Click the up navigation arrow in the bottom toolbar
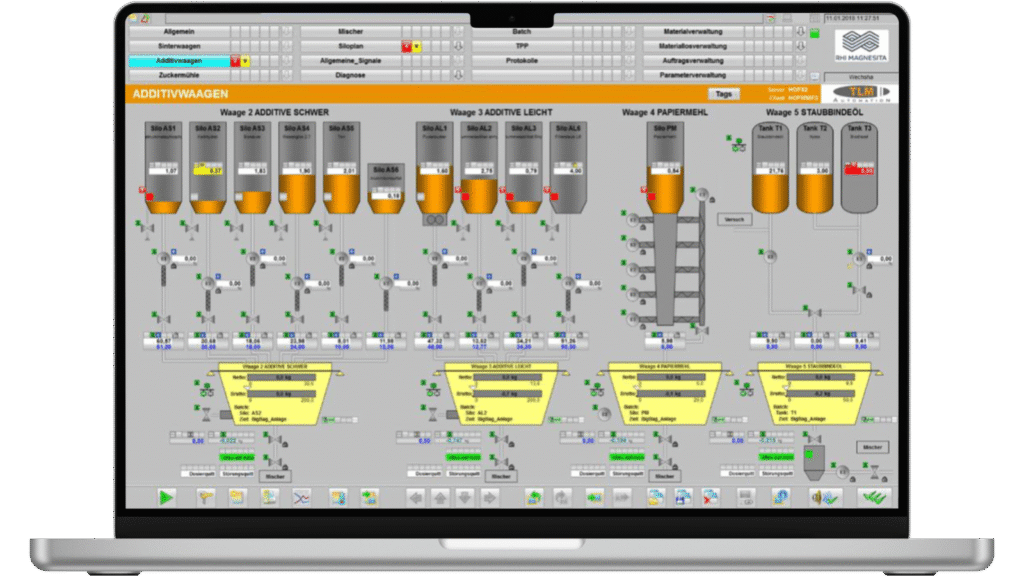1024x576 pixels. pyautogui.click(x=440, y=498)
